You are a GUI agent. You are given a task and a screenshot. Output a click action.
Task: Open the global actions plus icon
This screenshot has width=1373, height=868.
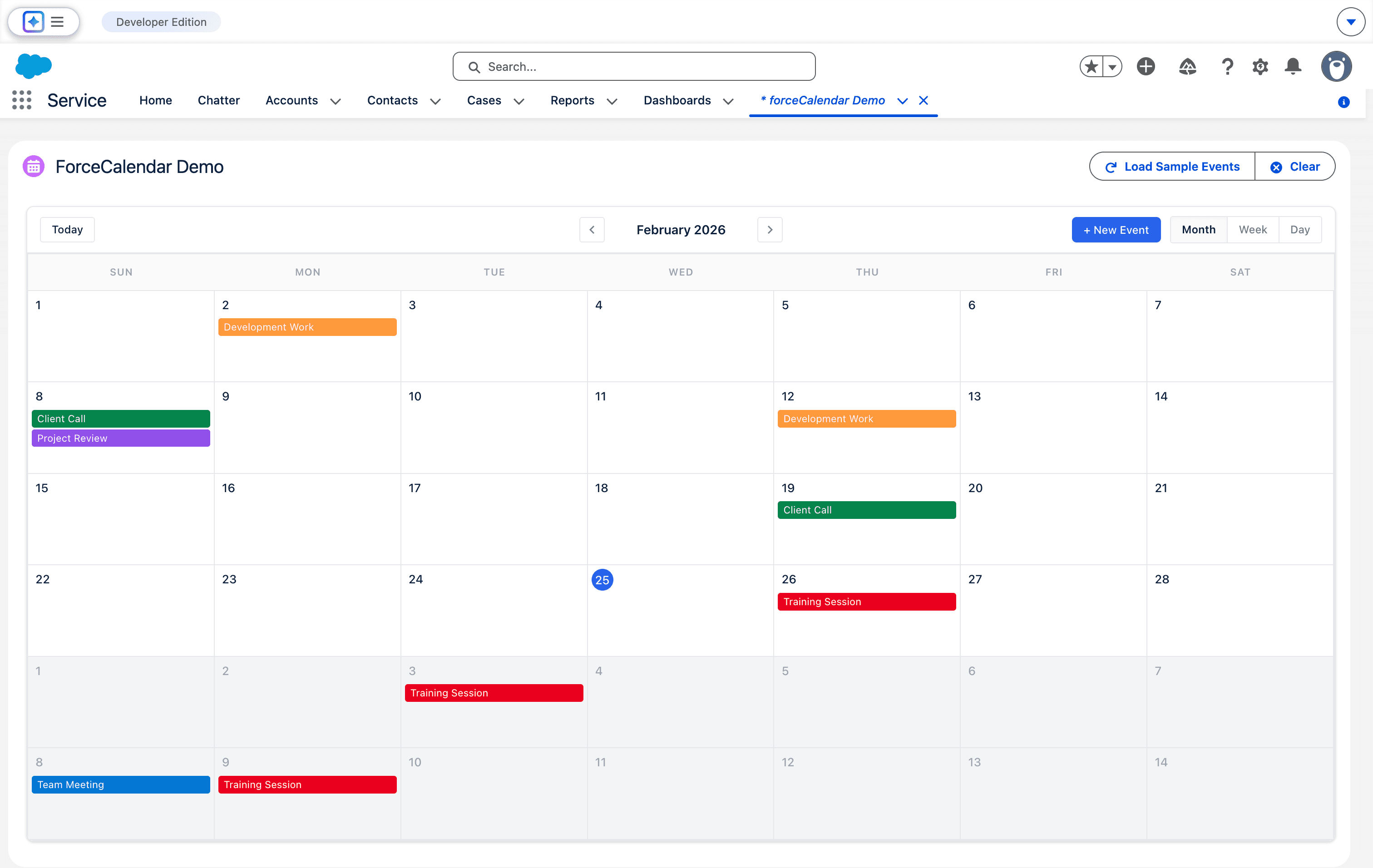1146,66
